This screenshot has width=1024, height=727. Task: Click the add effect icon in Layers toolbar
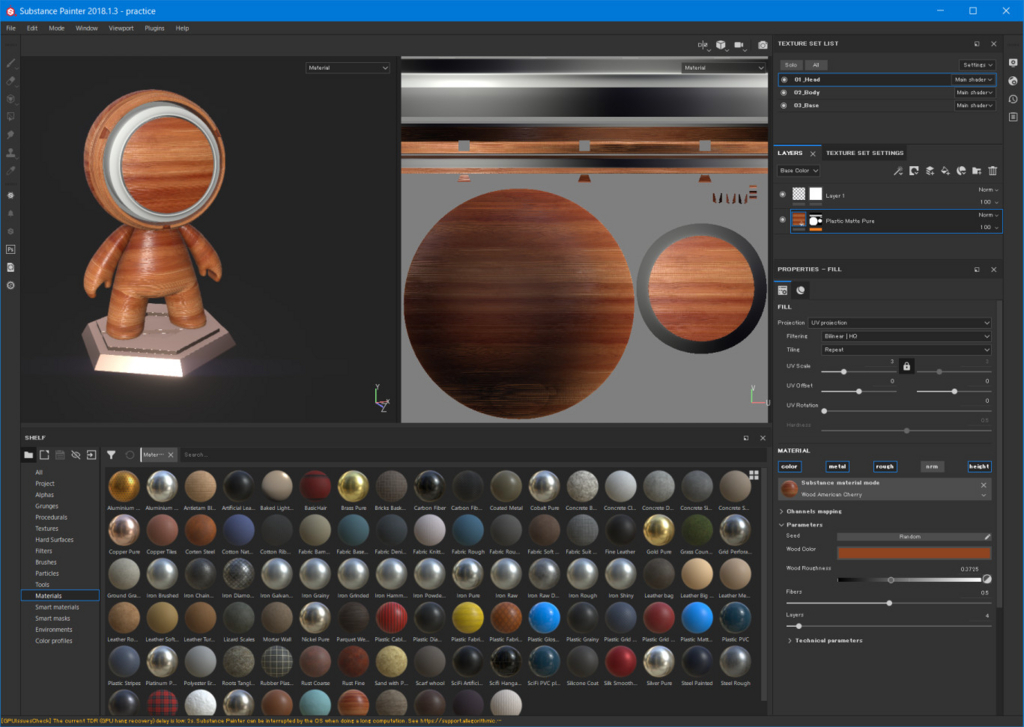(914, 171)
